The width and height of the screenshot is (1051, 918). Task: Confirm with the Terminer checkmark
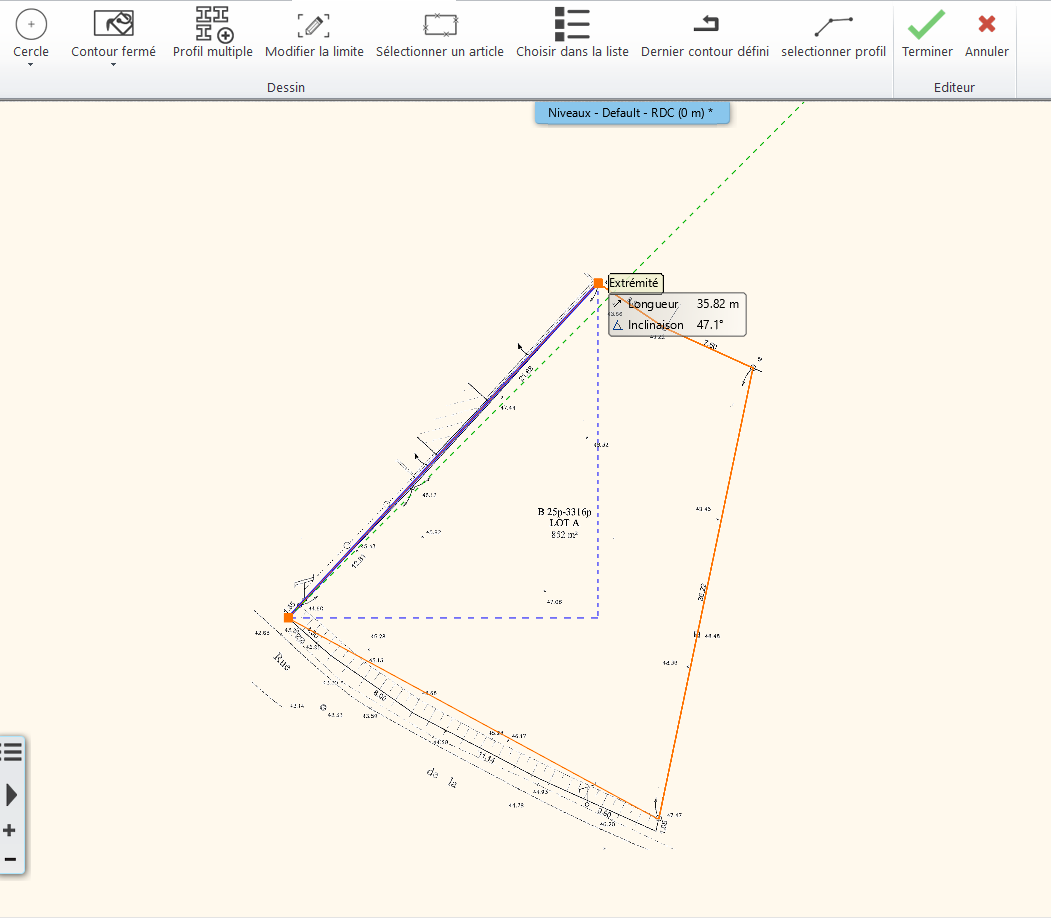pyautogui.click(x=926, y=34)
